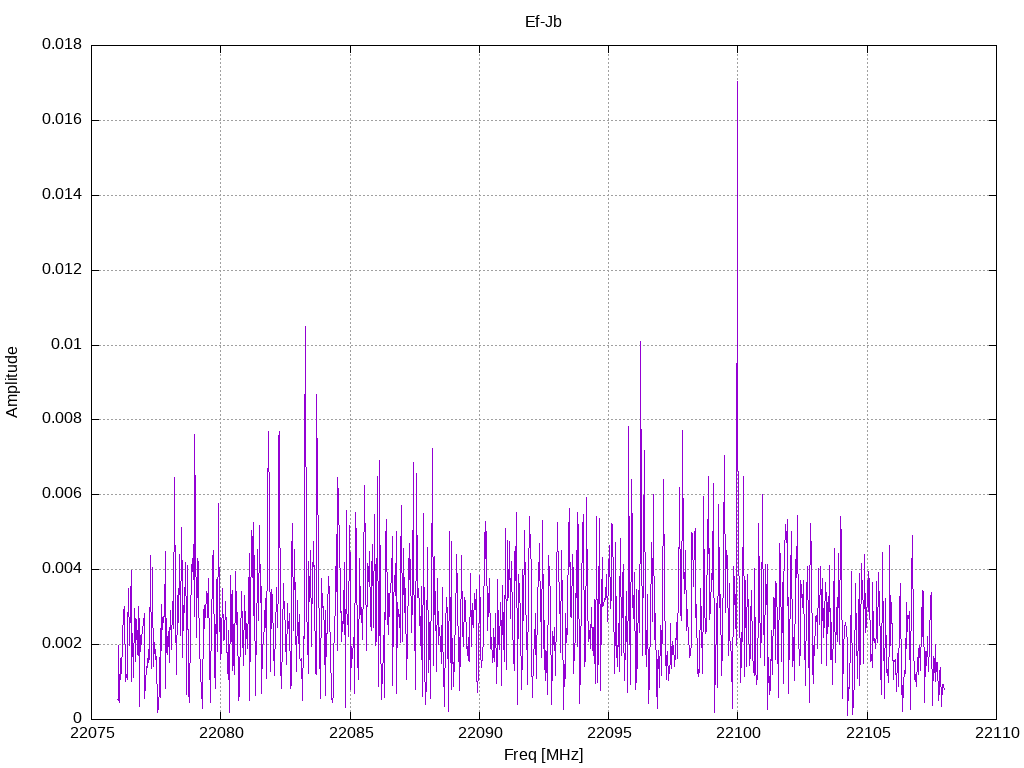Viewport: 1024px width, 768px height.
Task: Click the 0.01 y-axis tick label
Action: coord(65,345)
